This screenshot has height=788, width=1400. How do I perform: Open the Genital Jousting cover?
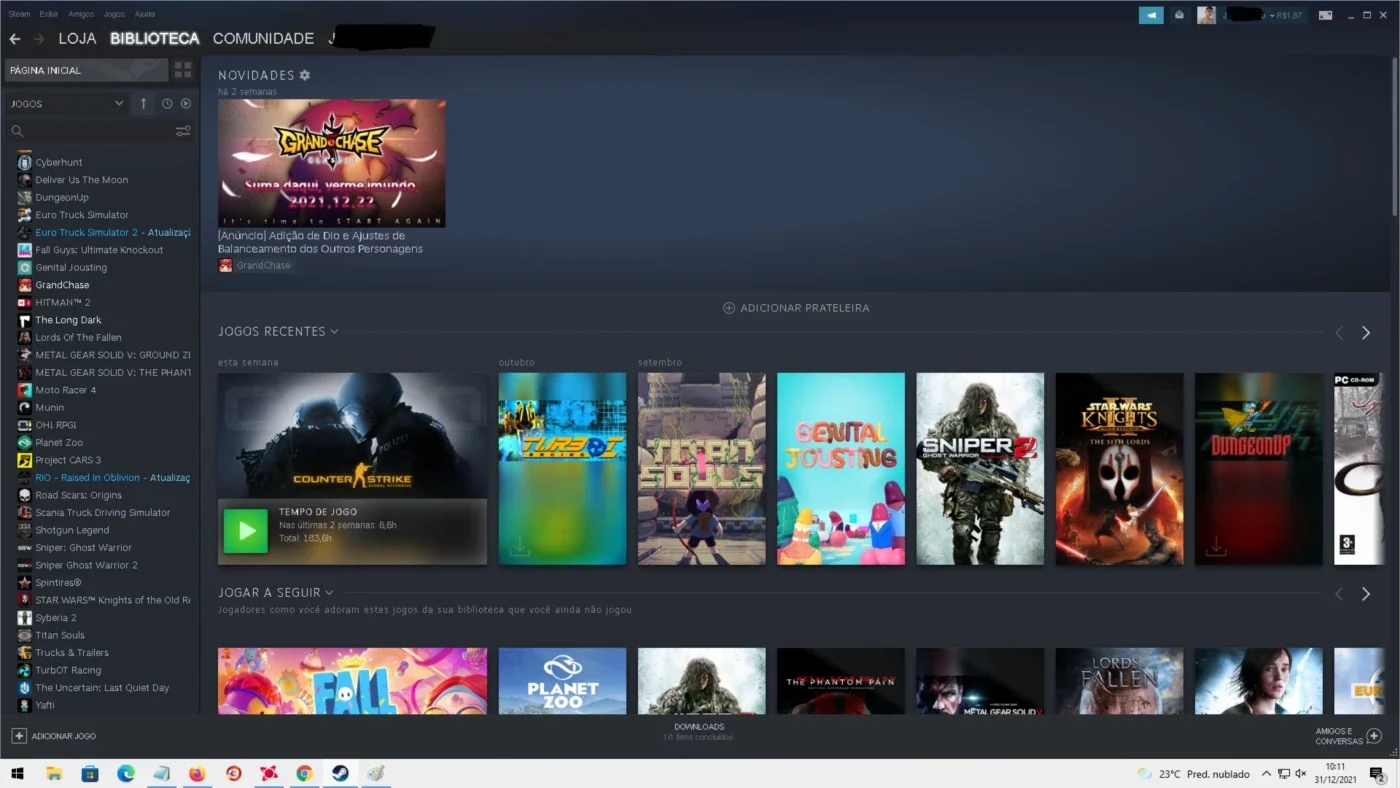point(841,469)
